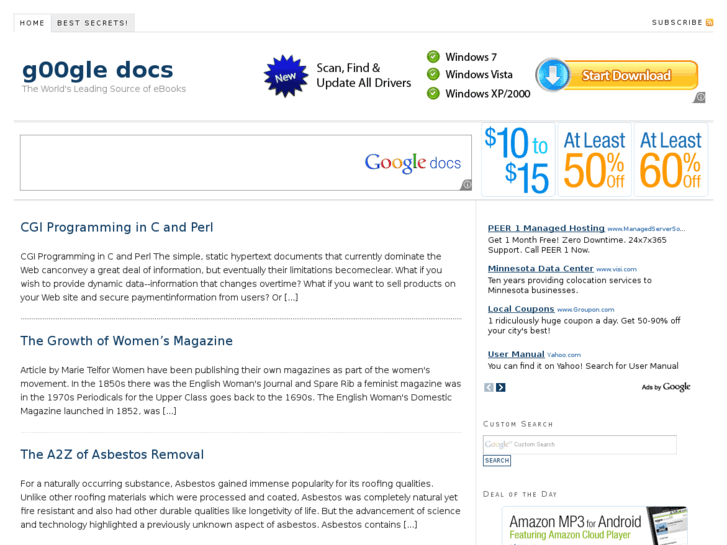The height and width of the screenshot is (545, 727).
Task: Click the Search button
Action: (497, 461)
